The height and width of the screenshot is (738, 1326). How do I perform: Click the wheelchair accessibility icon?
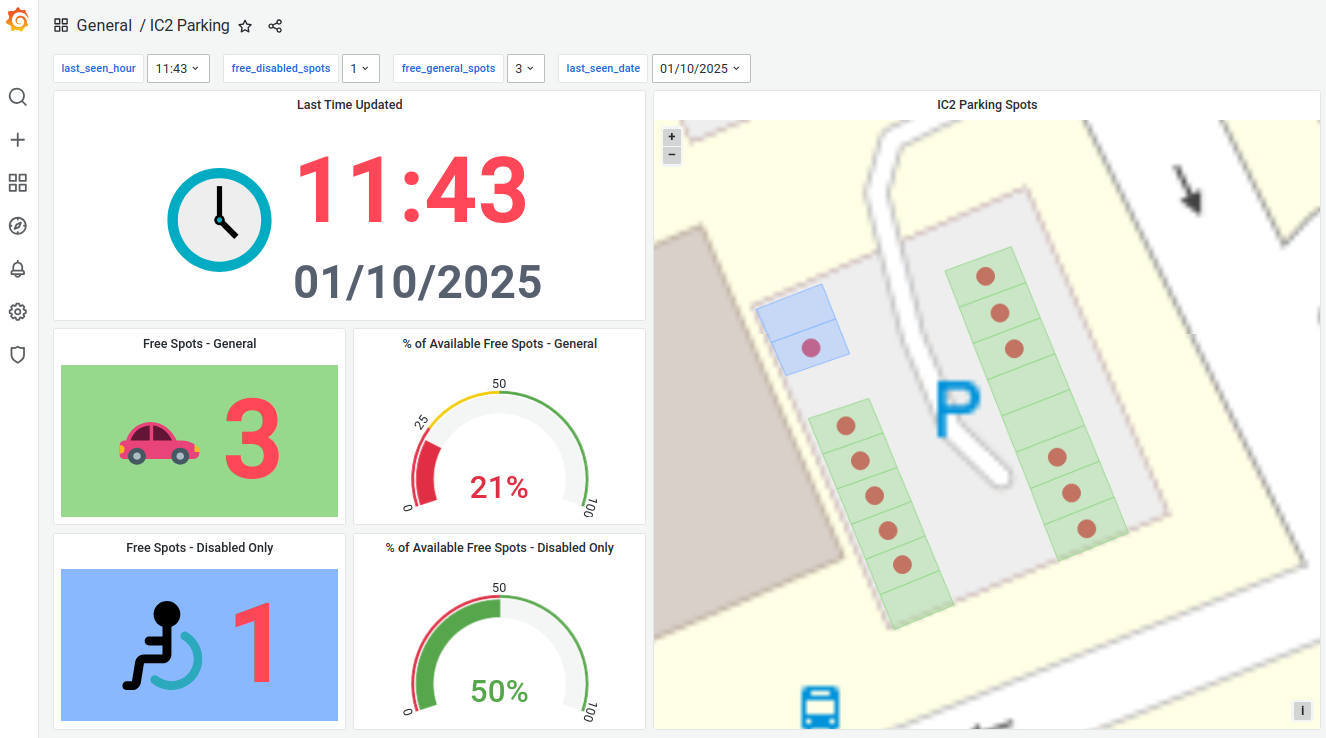click(162, 646)
